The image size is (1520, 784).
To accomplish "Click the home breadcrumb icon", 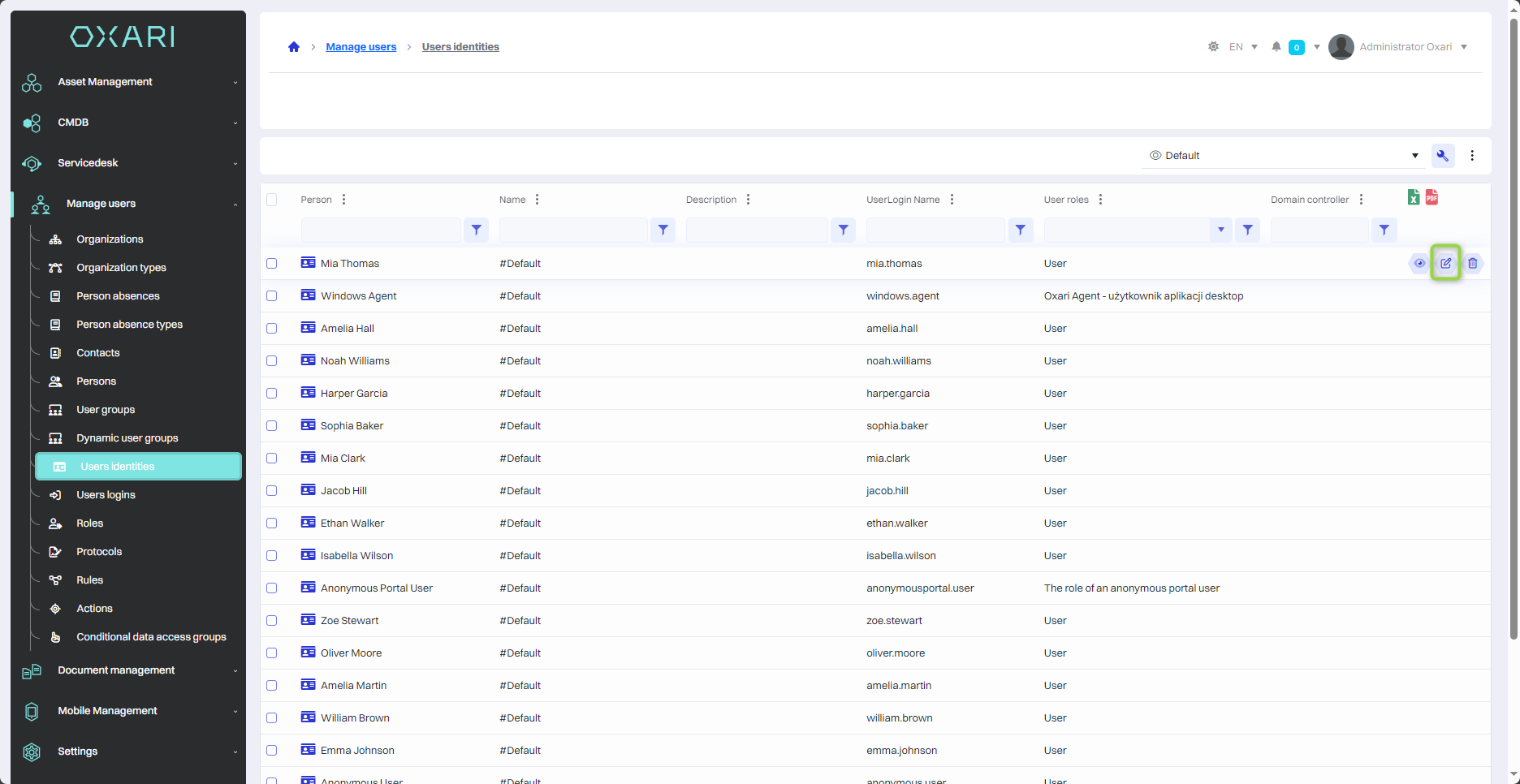I will [x=294, y=47].
